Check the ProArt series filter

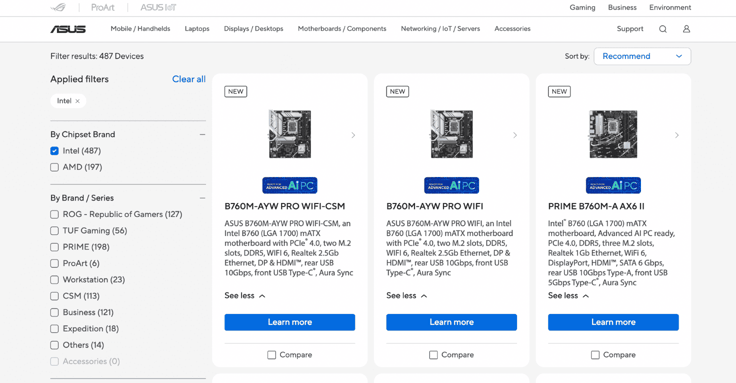click(x=54, y=263)
